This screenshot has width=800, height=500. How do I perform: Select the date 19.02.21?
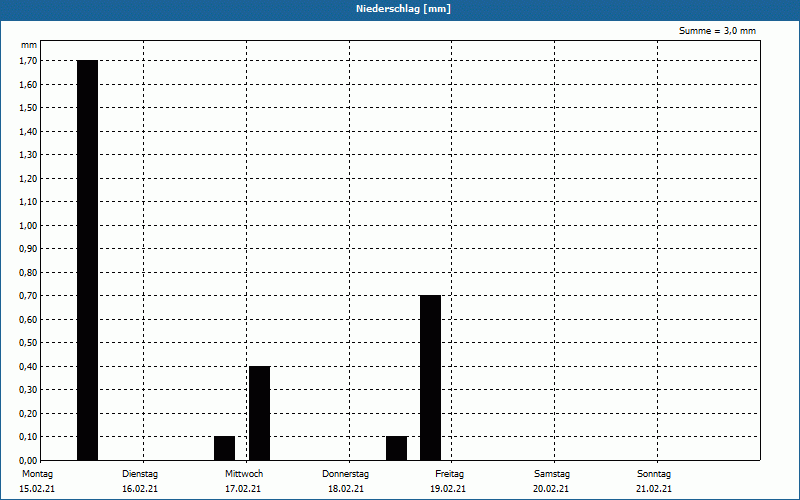[448, 489]
